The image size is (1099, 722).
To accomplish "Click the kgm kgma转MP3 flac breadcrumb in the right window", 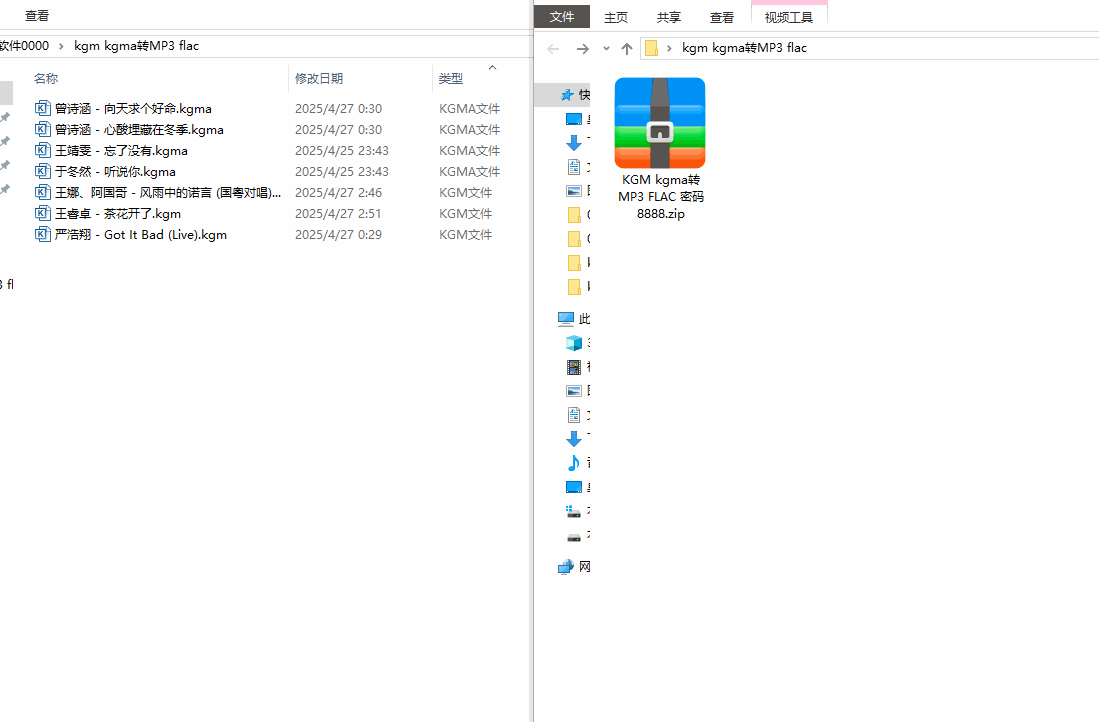I will (x=744, y=48).
